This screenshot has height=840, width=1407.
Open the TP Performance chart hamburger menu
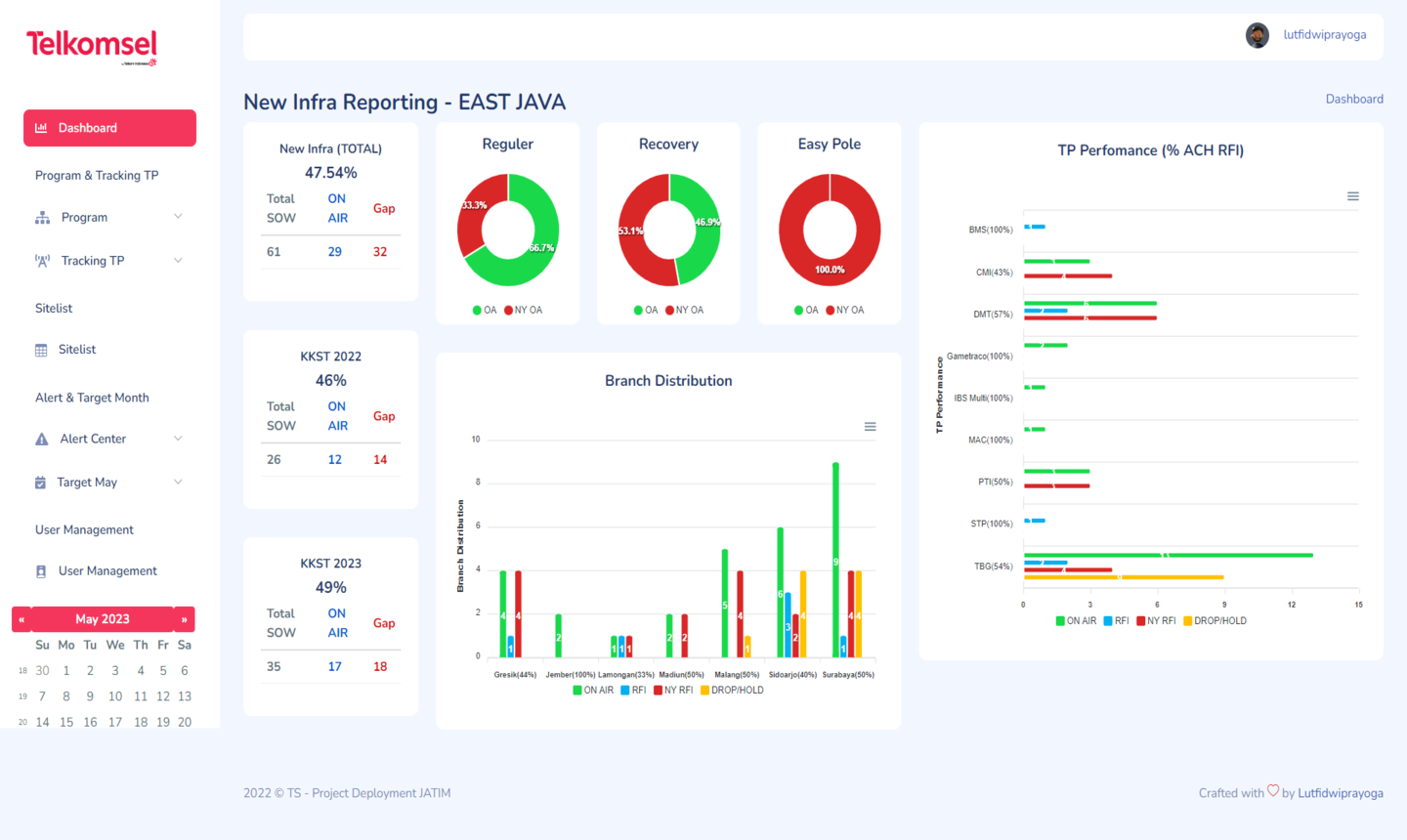1353,196
